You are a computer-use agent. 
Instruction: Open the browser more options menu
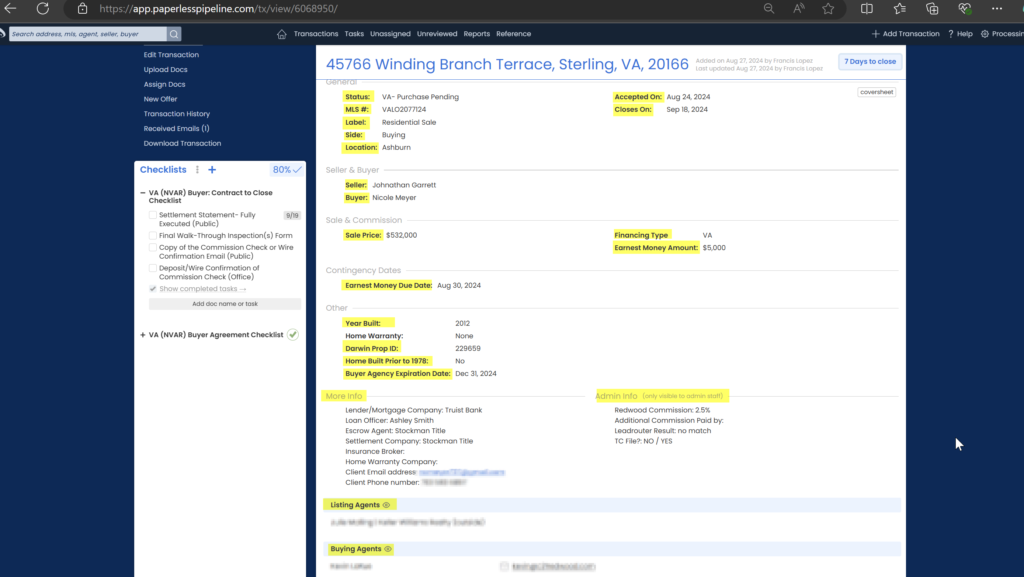(997, 8)
